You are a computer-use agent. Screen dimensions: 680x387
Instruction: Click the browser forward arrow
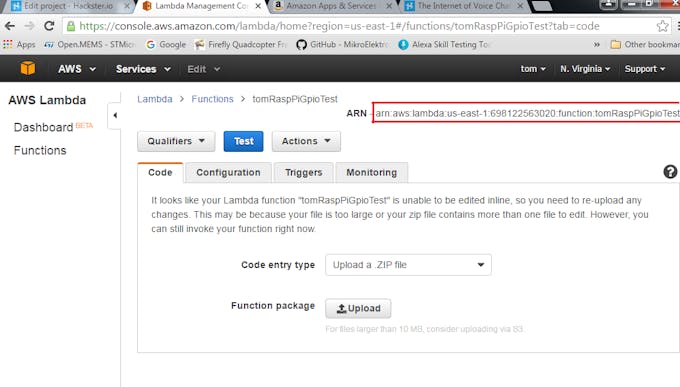pyautogui.click(x=29, y=26)
